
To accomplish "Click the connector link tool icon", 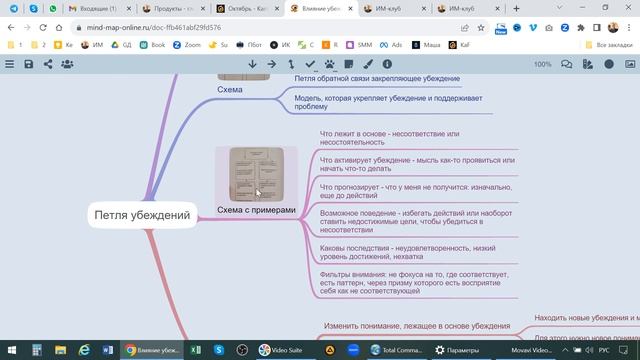I will [x=291, y=64].
